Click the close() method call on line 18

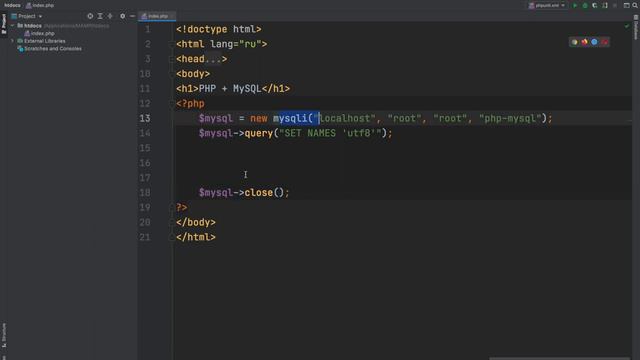coord(264,193)
